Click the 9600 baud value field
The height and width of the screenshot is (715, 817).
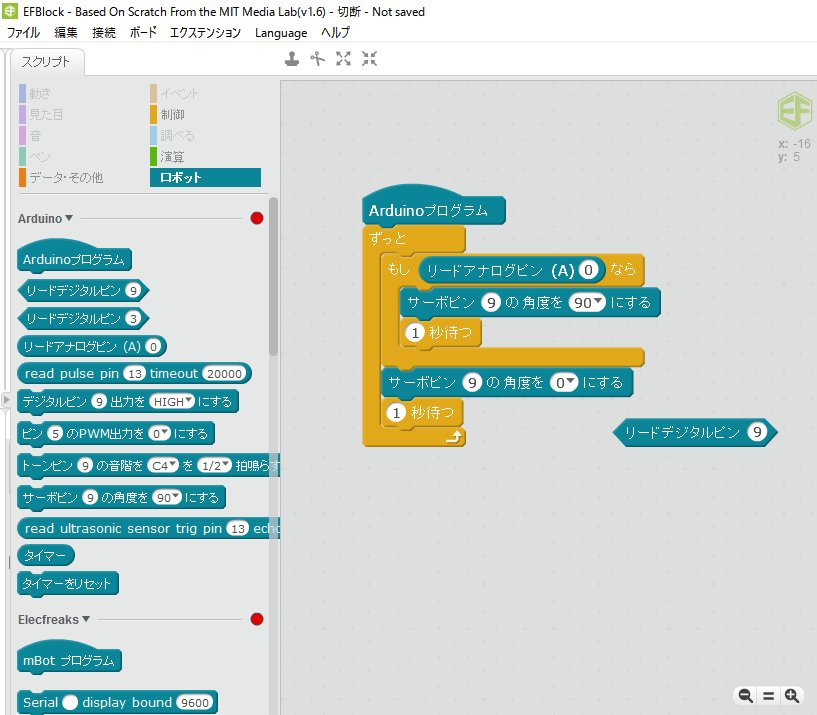(194, 702)
